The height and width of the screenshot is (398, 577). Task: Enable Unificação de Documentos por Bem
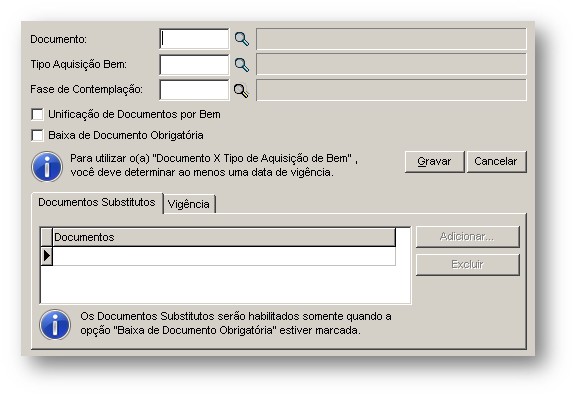(x=38, y=114)
